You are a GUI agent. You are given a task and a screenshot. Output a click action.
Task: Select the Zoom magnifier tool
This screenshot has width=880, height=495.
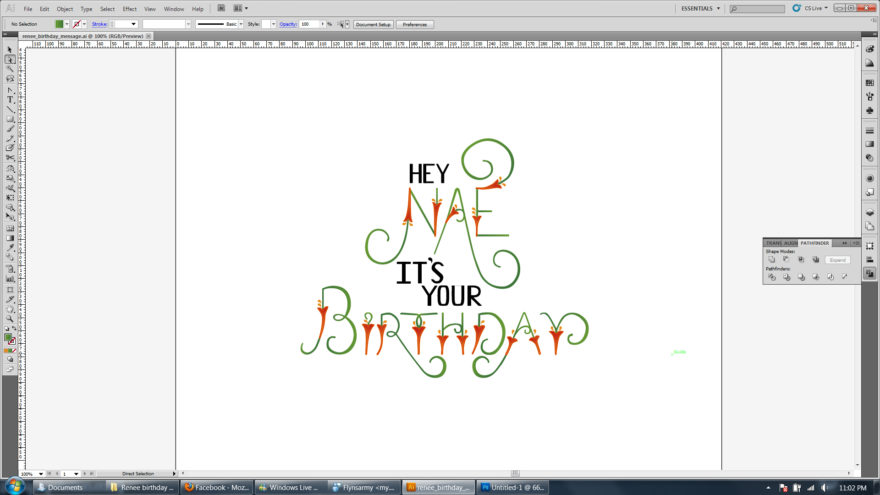[10, 319]
